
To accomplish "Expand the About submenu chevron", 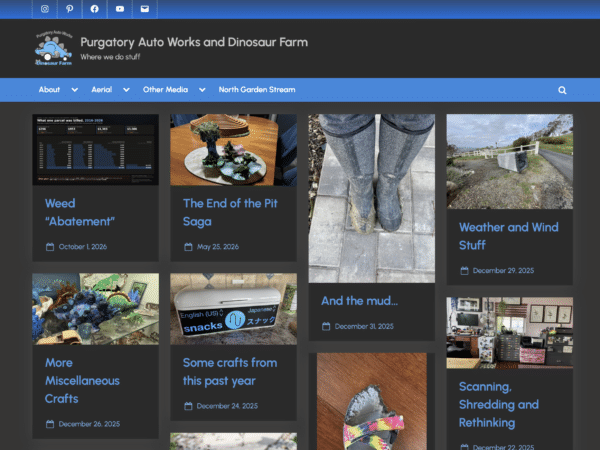I will (75, 90).
